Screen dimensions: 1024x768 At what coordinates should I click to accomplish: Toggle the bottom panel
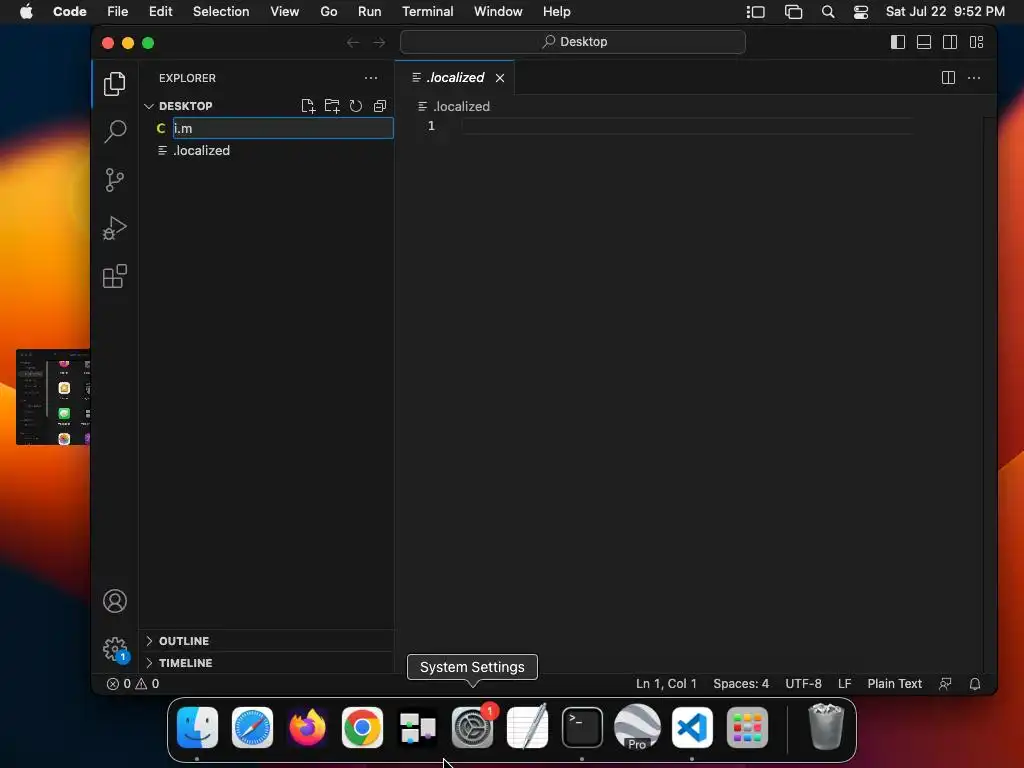(x=924, y=42)
